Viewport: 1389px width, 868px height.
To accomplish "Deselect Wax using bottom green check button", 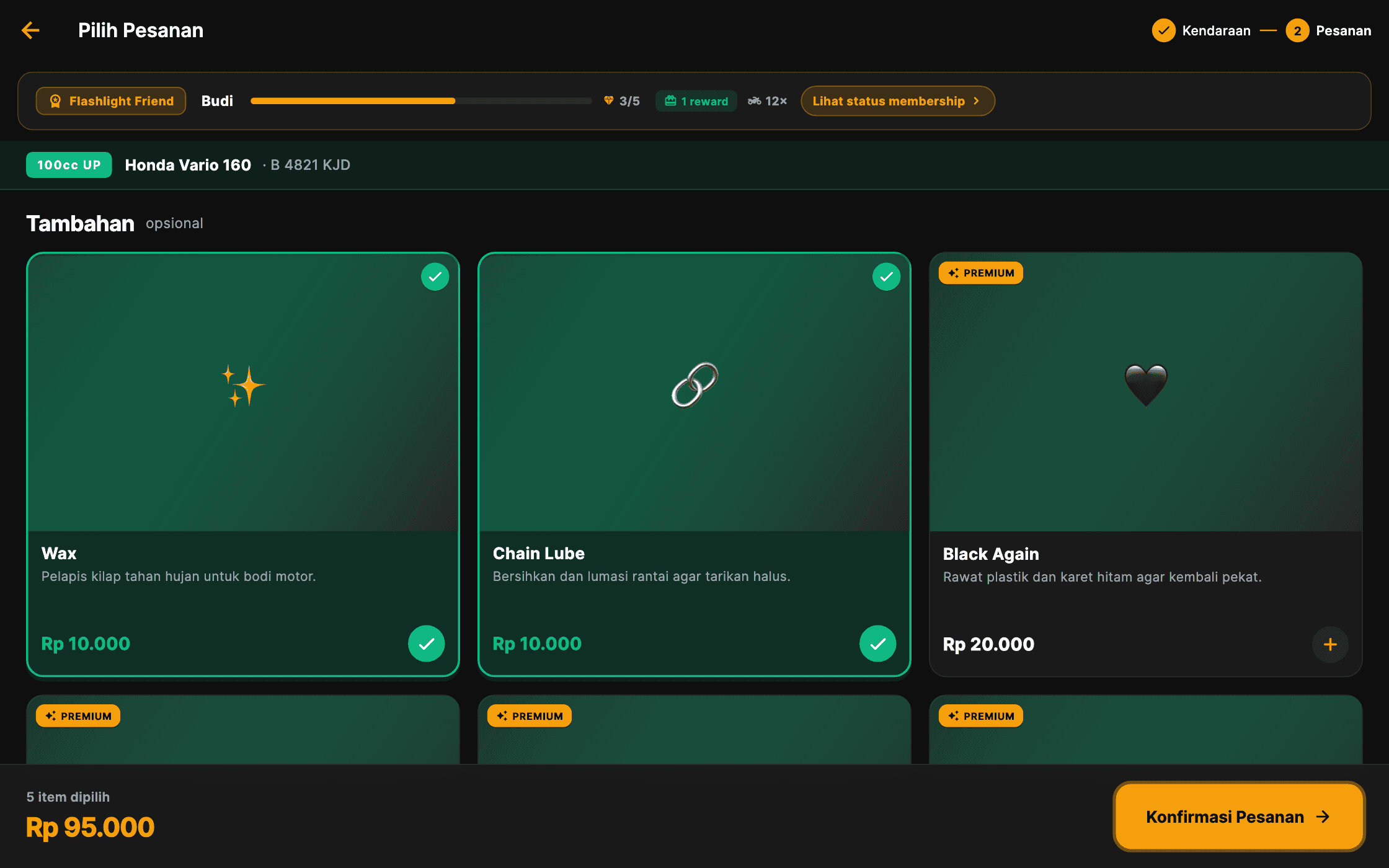I will click(427, 644).
